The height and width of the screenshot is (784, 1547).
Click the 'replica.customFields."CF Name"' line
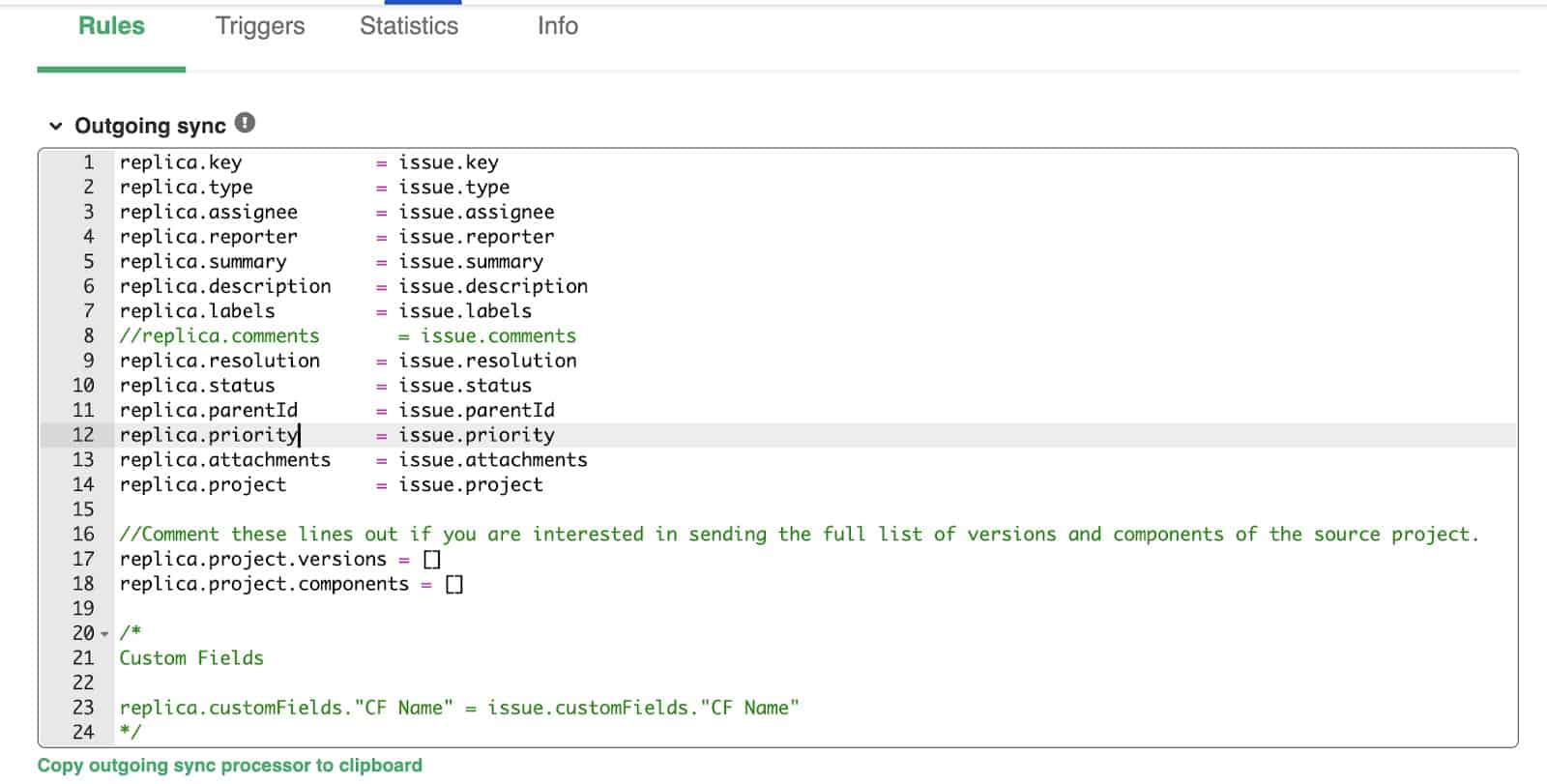(x=459, y=708)
